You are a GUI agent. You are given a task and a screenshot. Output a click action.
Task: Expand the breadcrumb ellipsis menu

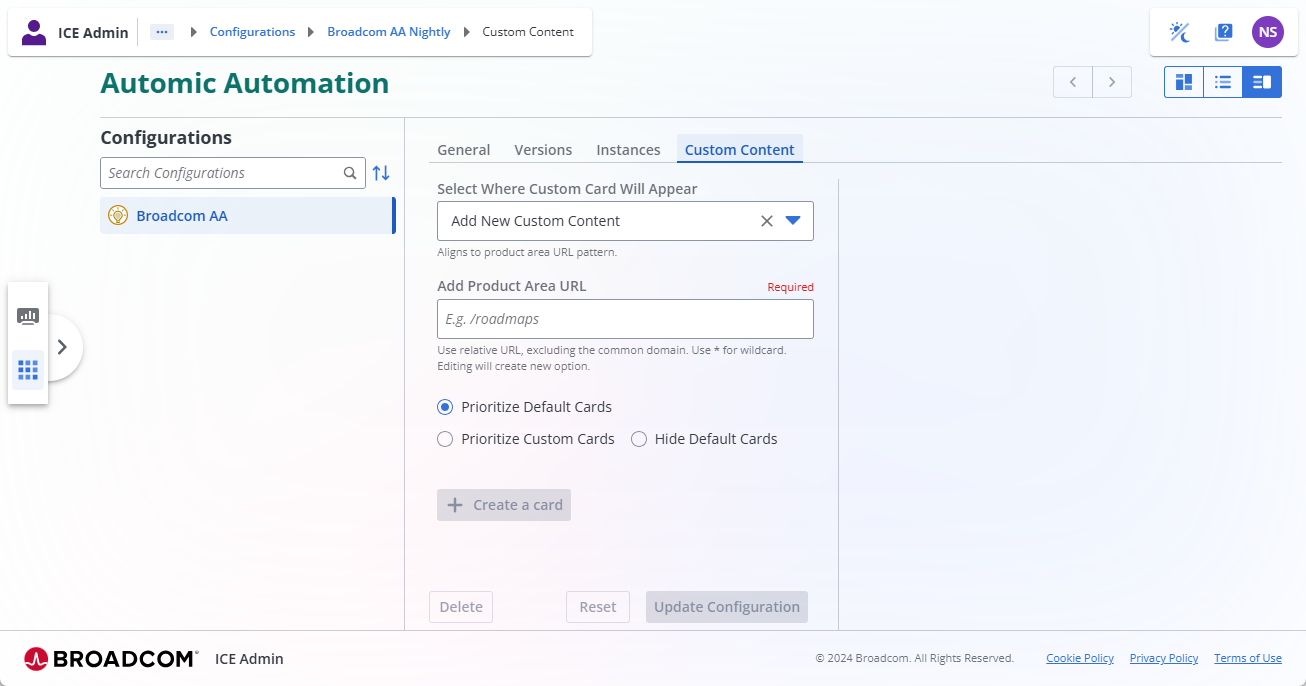click(x=162, y=32)
